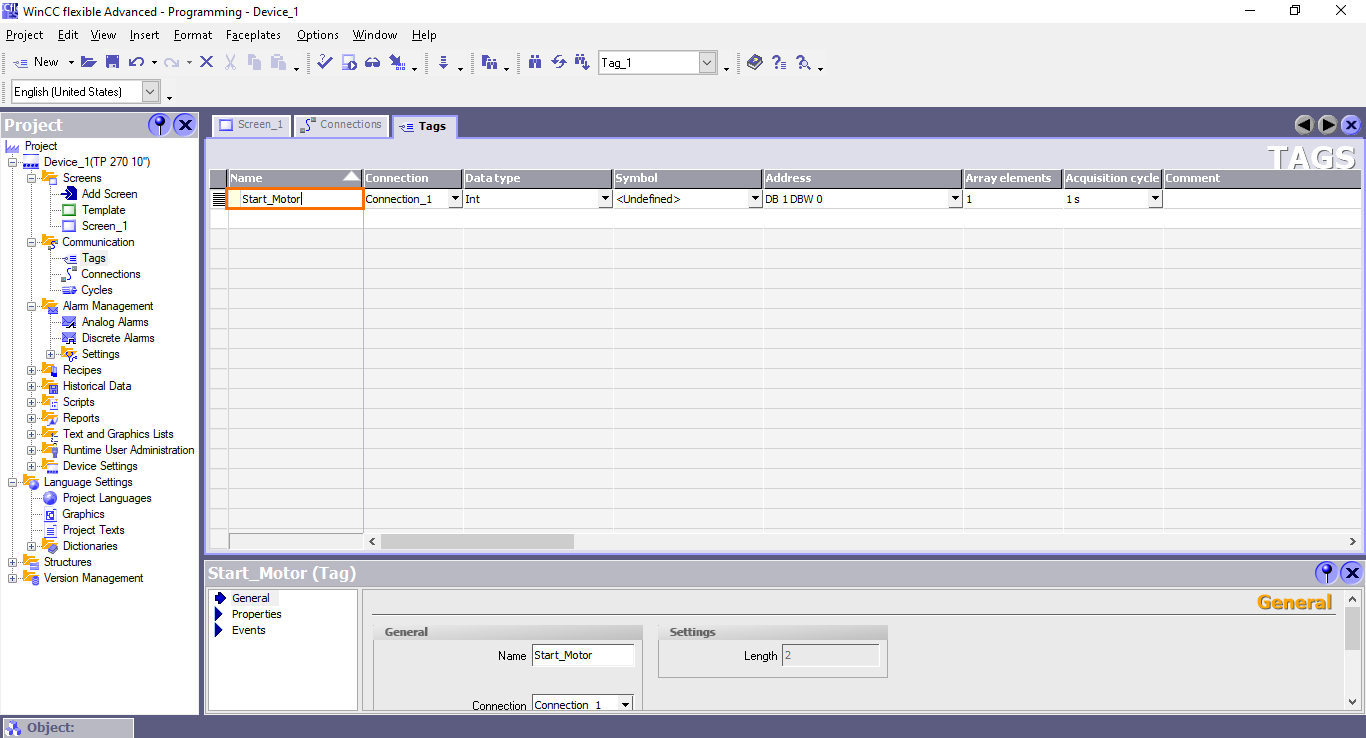Expand the Structures tree node
The width and height of the screenshot is (1366, 738).
pos(13,562)
